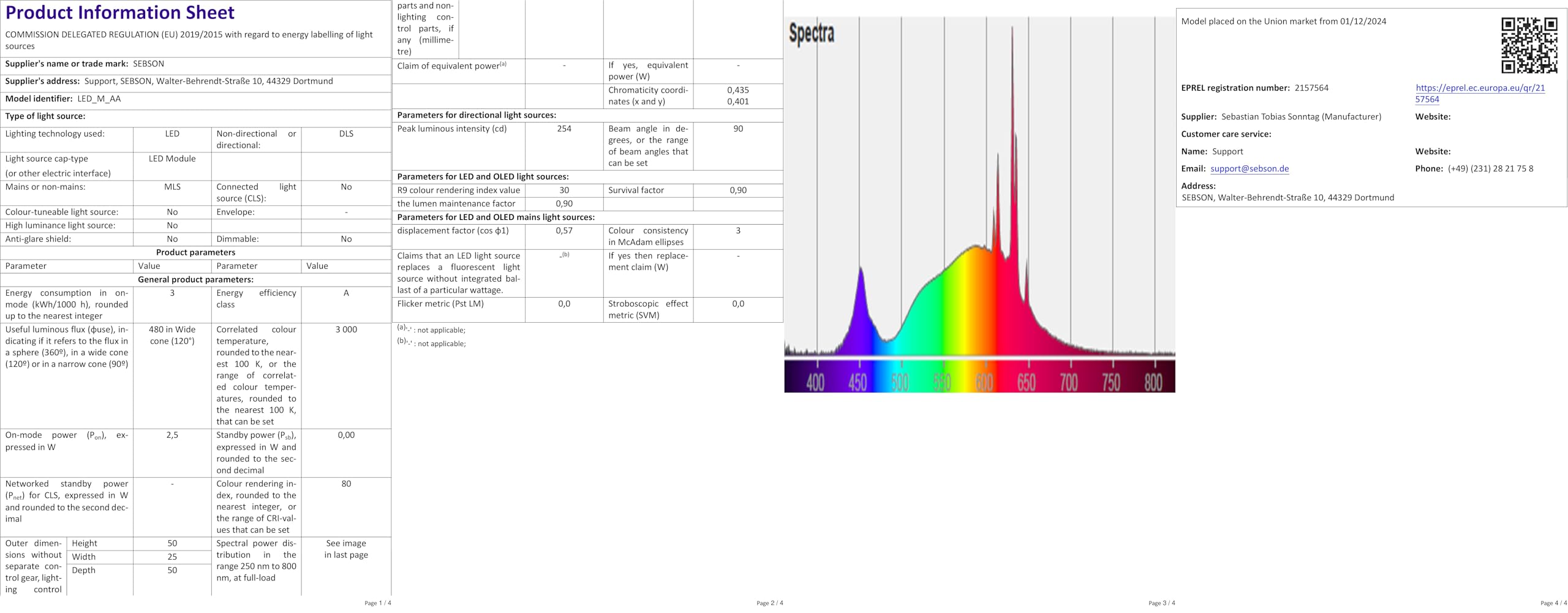Click the Product Information Sheet heading
The height and width of the screenshot is (613, 1568).
click(x=120, y=13)
